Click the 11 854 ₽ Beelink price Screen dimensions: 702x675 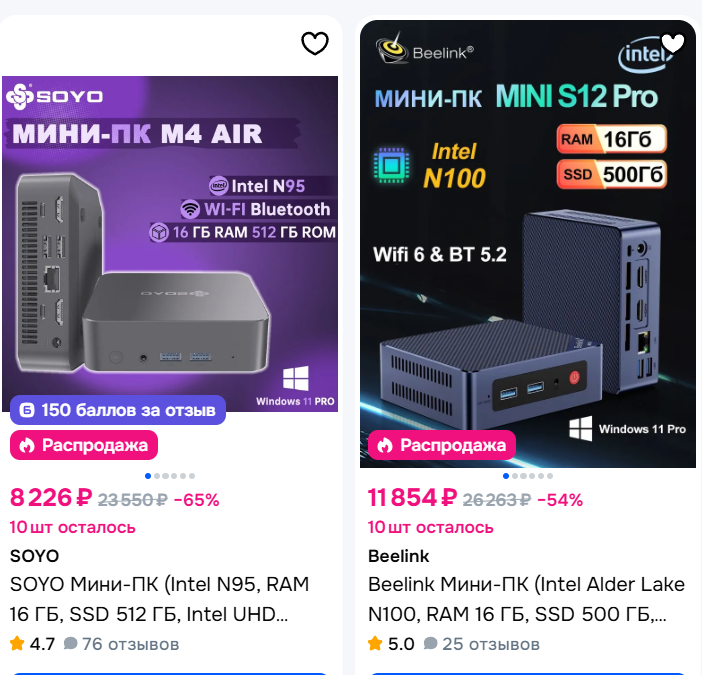point(412,498)
